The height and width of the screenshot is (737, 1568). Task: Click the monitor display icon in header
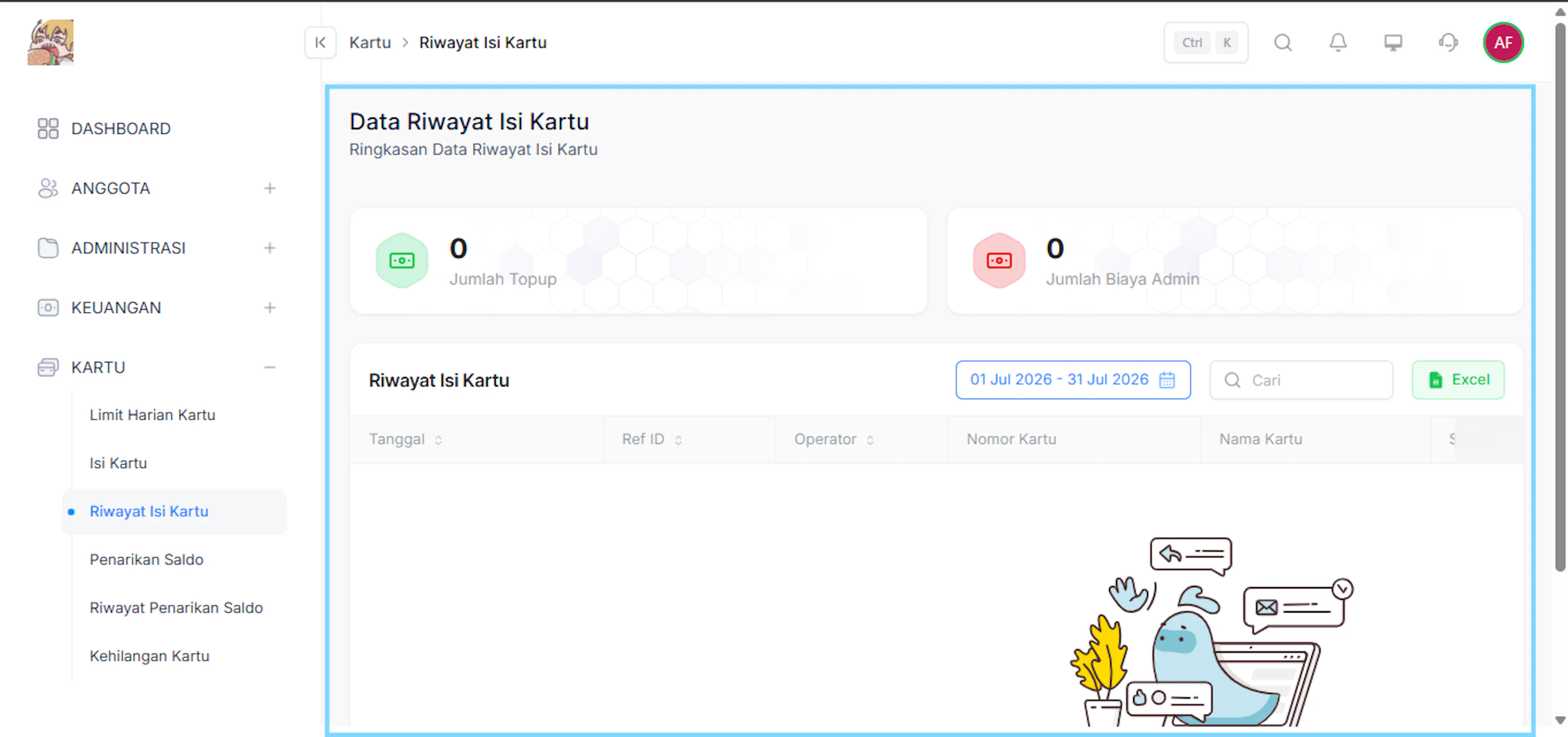pyautogui.click(x=1393, y=42)
